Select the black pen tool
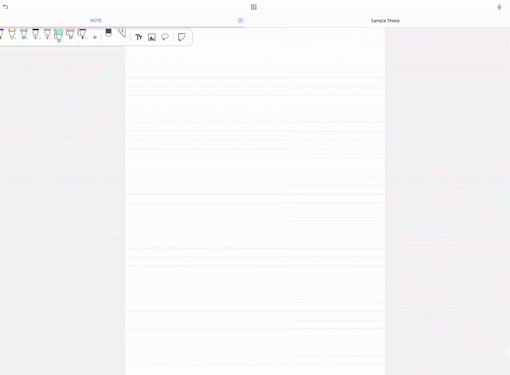Screen dimensions: 510x375 click(x=36, y=34)
